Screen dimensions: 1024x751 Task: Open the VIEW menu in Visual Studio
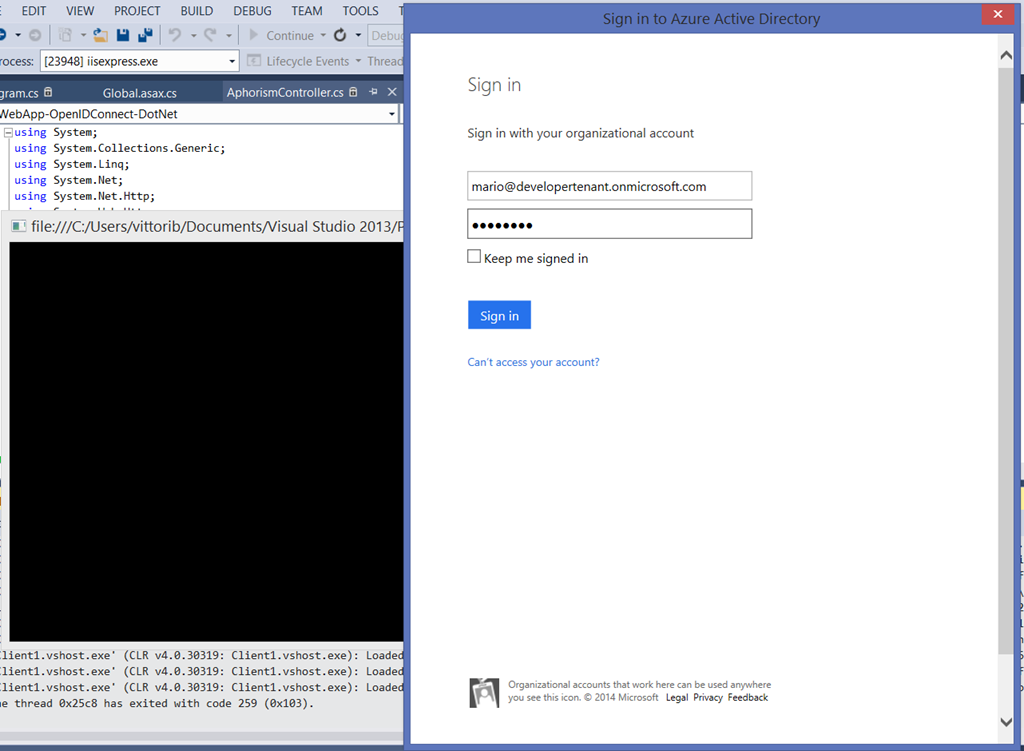[80, 11]
